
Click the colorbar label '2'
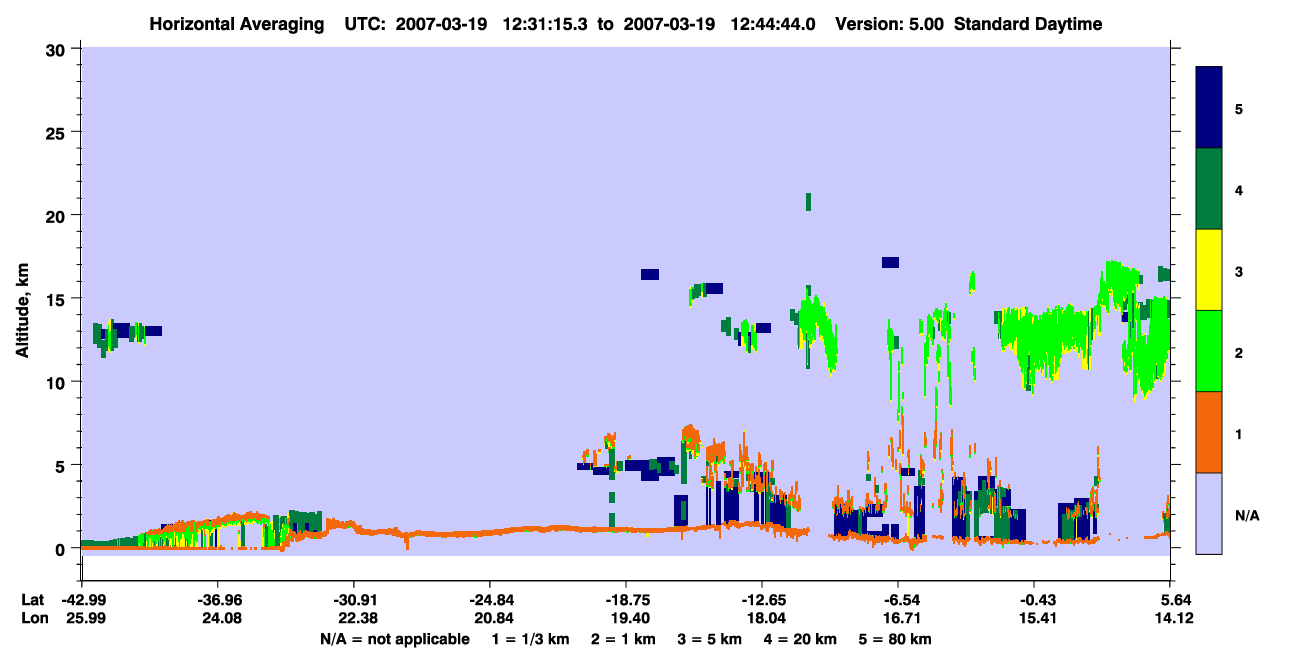coord(1238,352)
